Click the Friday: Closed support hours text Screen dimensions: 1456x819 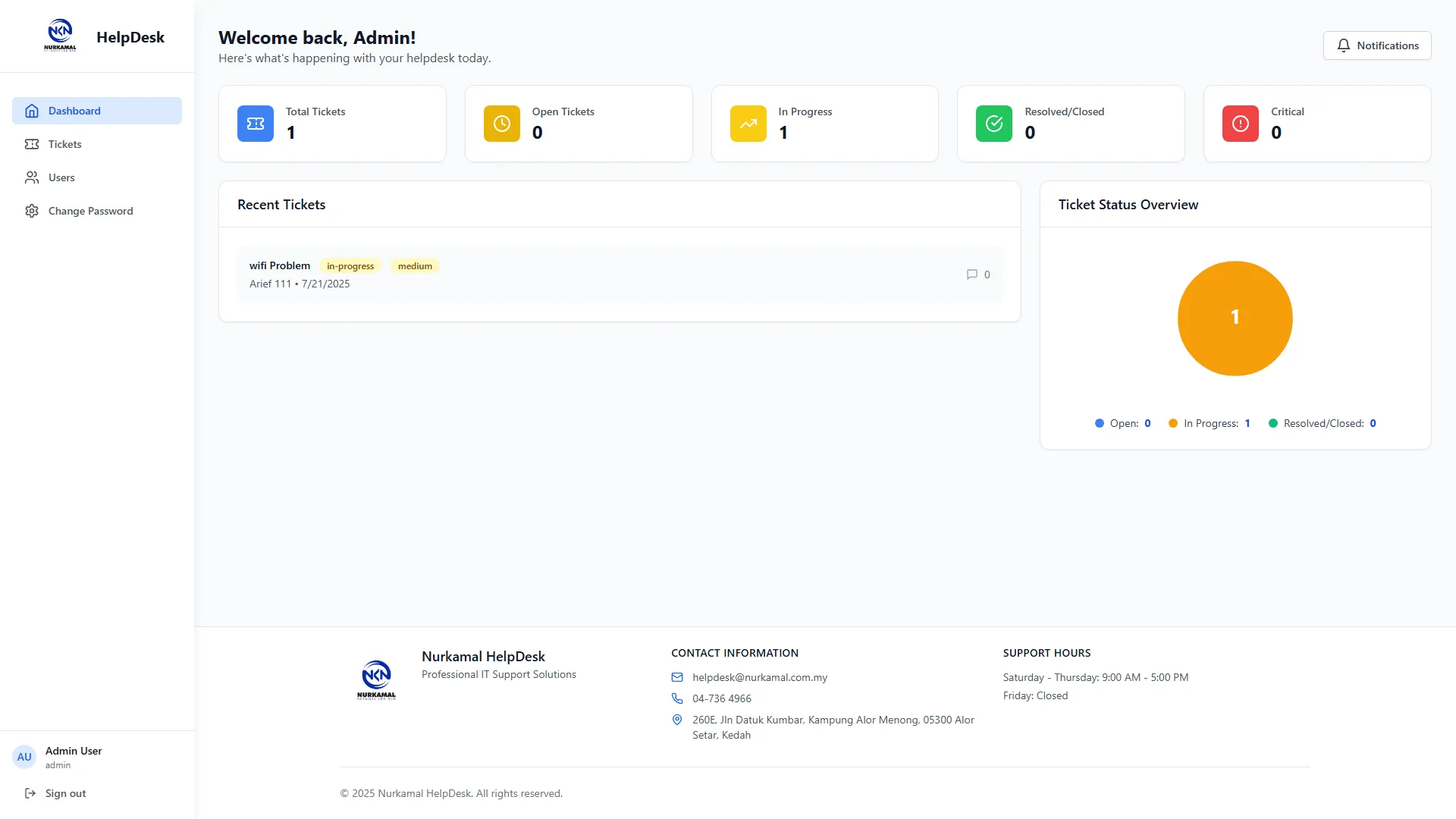tap(1035, 695)
